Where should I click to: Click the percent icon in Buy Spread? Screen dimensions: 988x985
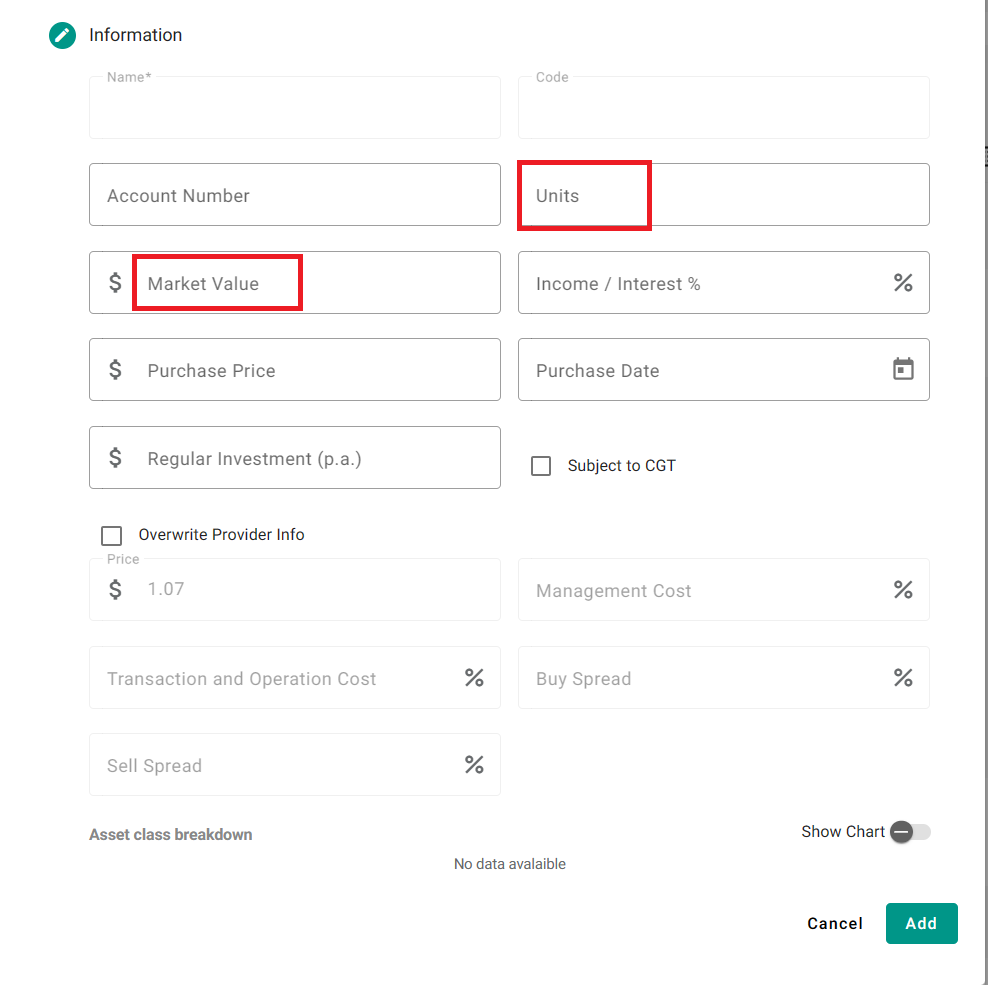point(903,678)
